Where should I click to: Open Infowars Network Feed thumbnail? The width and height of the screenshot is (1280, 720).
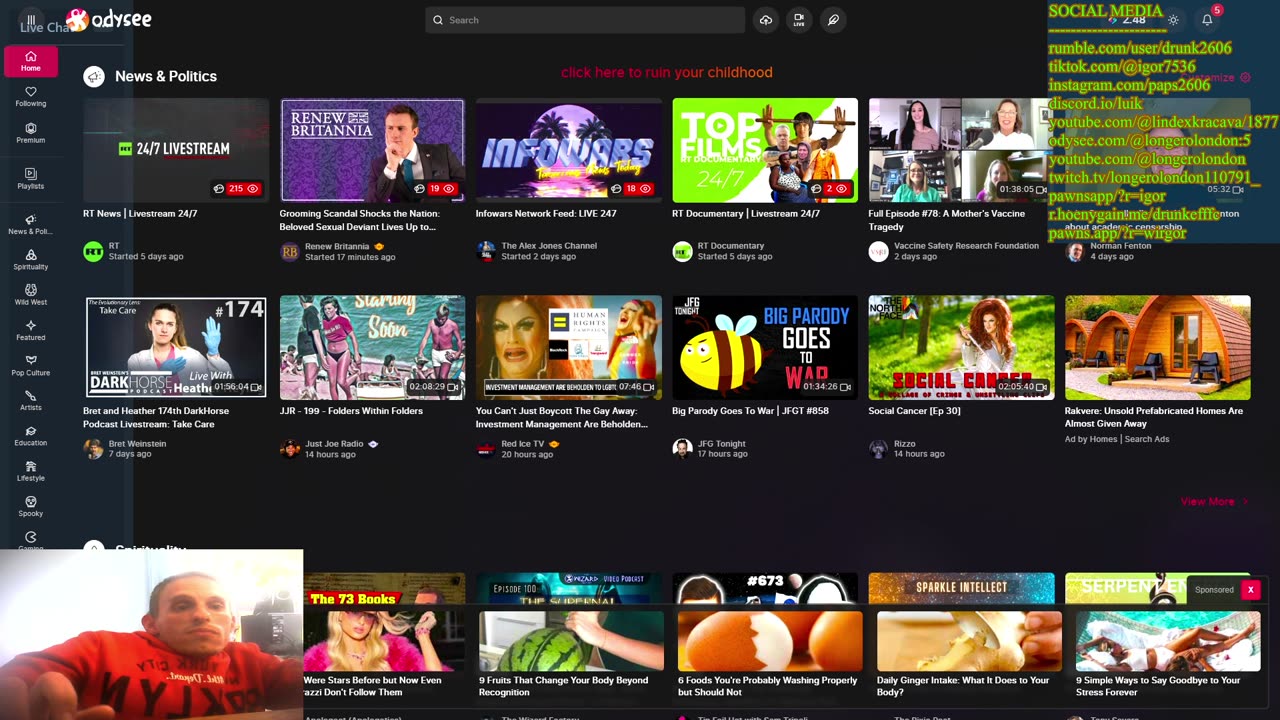[x=569, y=150]
